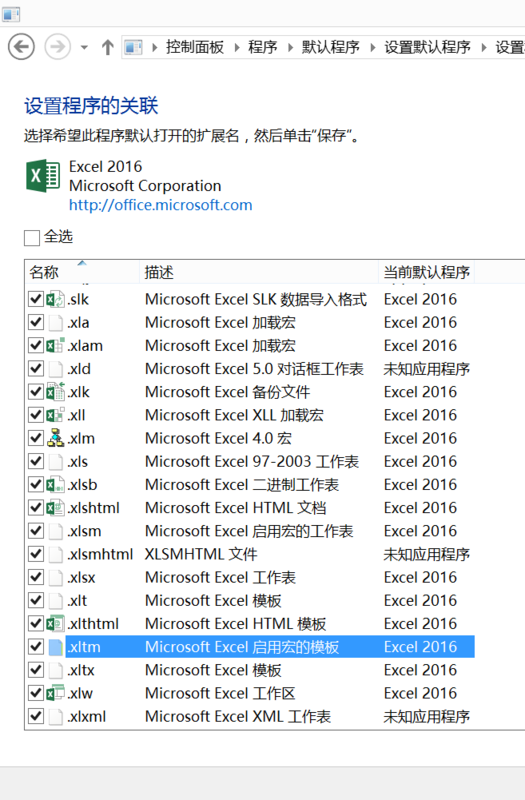Viewport: 525px width, 800px height.
Task: Go forward with the Forward arrow
Action: pos(57,47)
